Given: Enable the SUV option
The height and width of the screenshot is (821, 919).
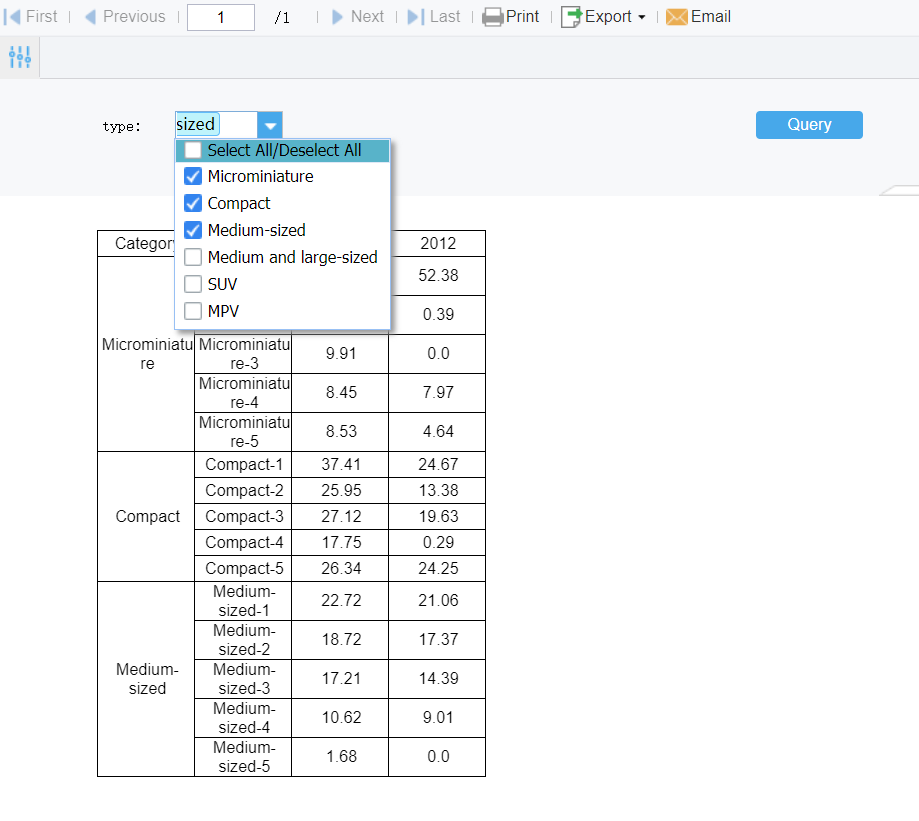Looking at the screenshot, I should click(x=192, y=283).
